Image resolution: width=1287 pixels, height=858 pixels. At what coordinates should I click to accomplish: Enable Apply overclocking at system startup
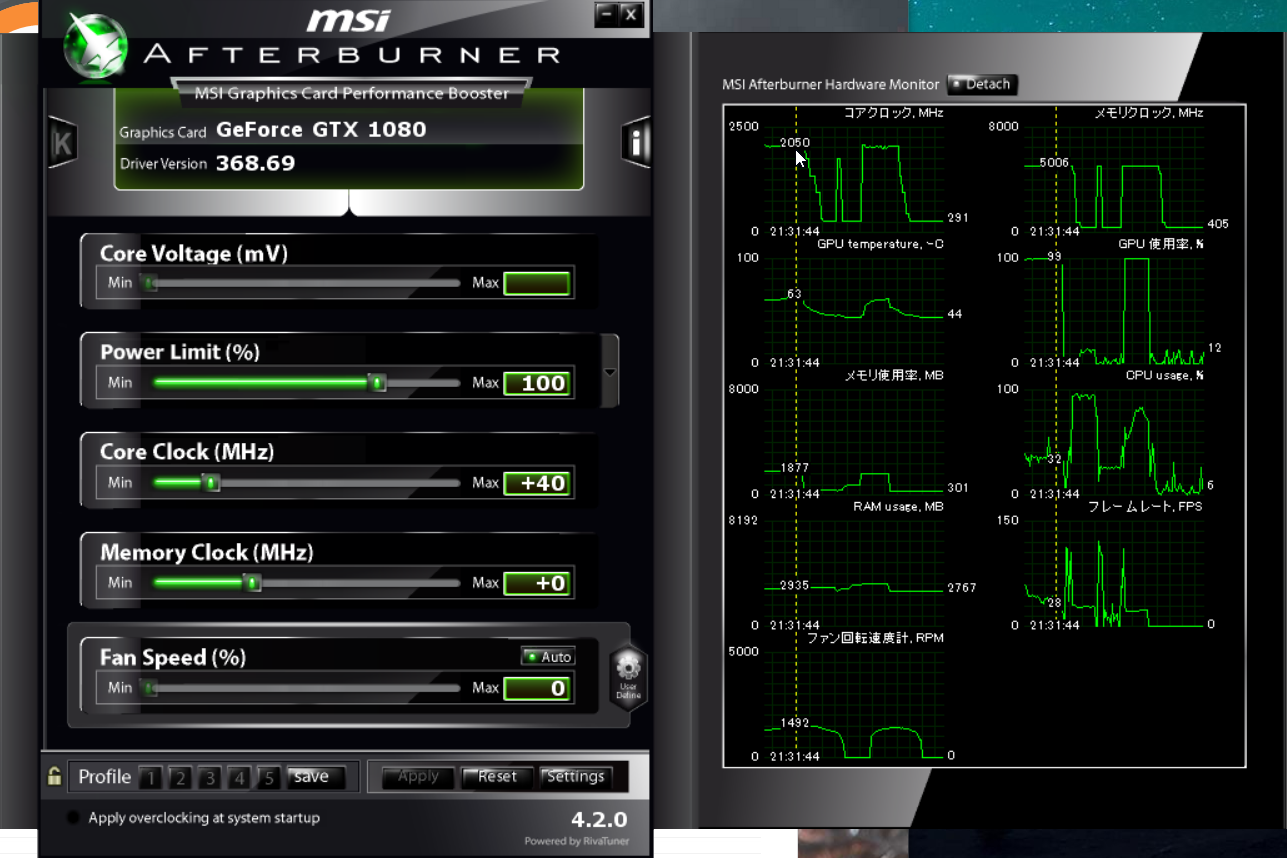[73, 818]
